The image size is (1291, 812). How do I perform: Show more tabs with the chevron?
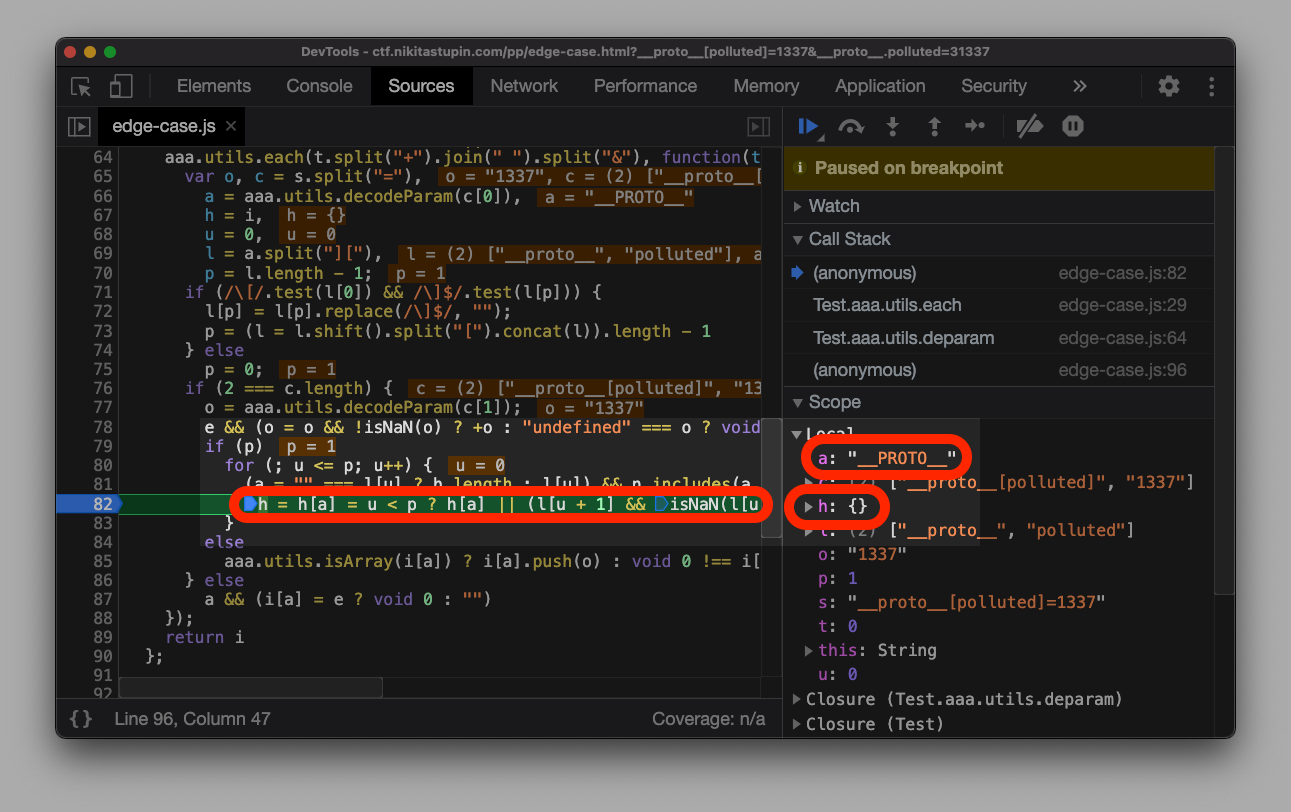[x=1080, y=87]
